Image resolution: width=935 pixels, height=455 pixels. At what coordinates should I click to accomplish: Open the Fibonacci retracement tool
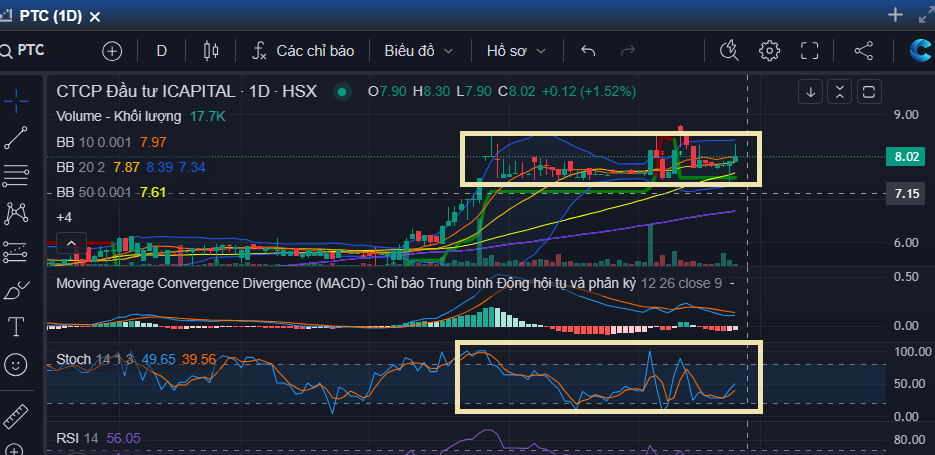(x=16, y=175)
